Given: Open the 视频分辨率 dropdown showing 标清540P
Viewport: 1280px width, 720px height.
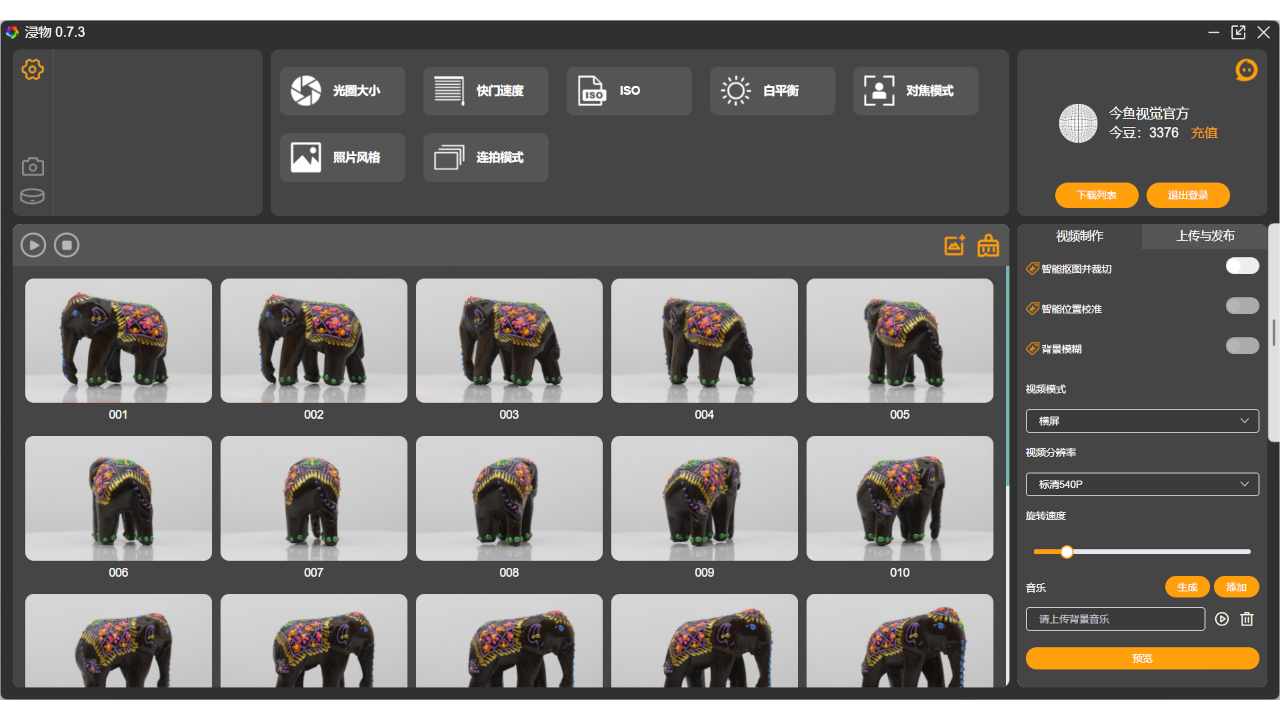Looking at the screenshot, I should click(x=1142, y=484).
